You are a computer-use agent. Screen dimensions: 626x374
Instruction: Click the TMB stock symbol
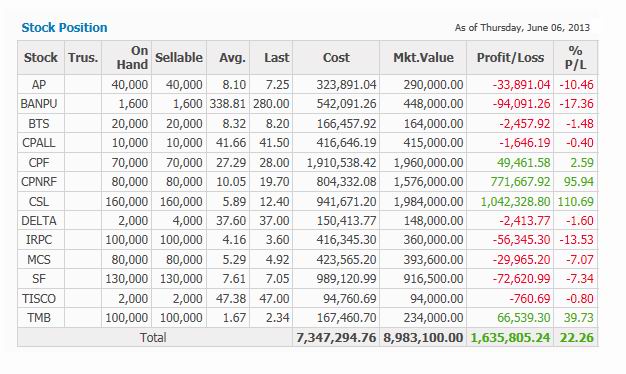click(39, 318)
